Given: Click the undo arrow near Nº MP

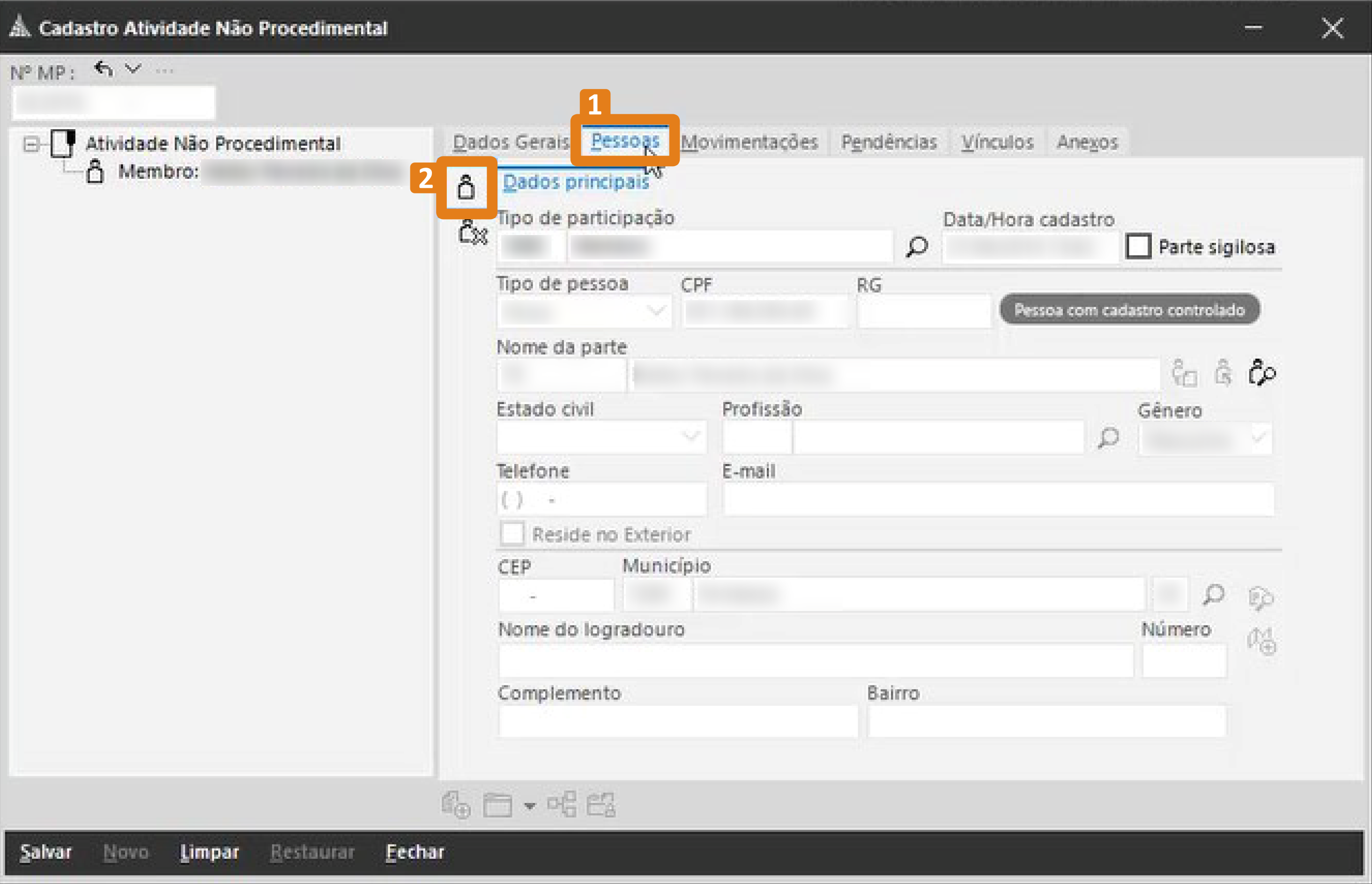Looking at the screenshot, I should [x=104, y=69].
